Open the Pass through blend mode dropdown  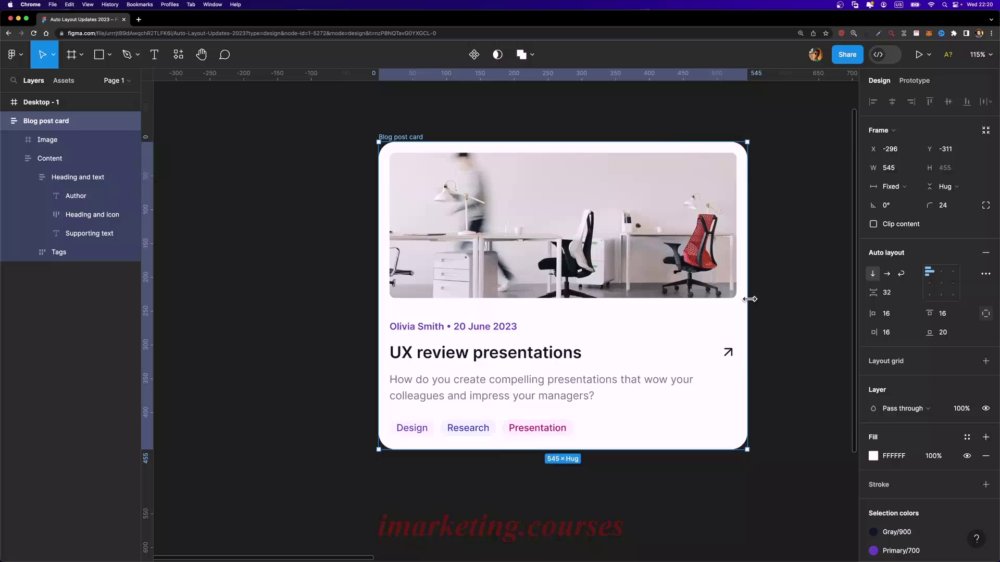coord(906,408)
